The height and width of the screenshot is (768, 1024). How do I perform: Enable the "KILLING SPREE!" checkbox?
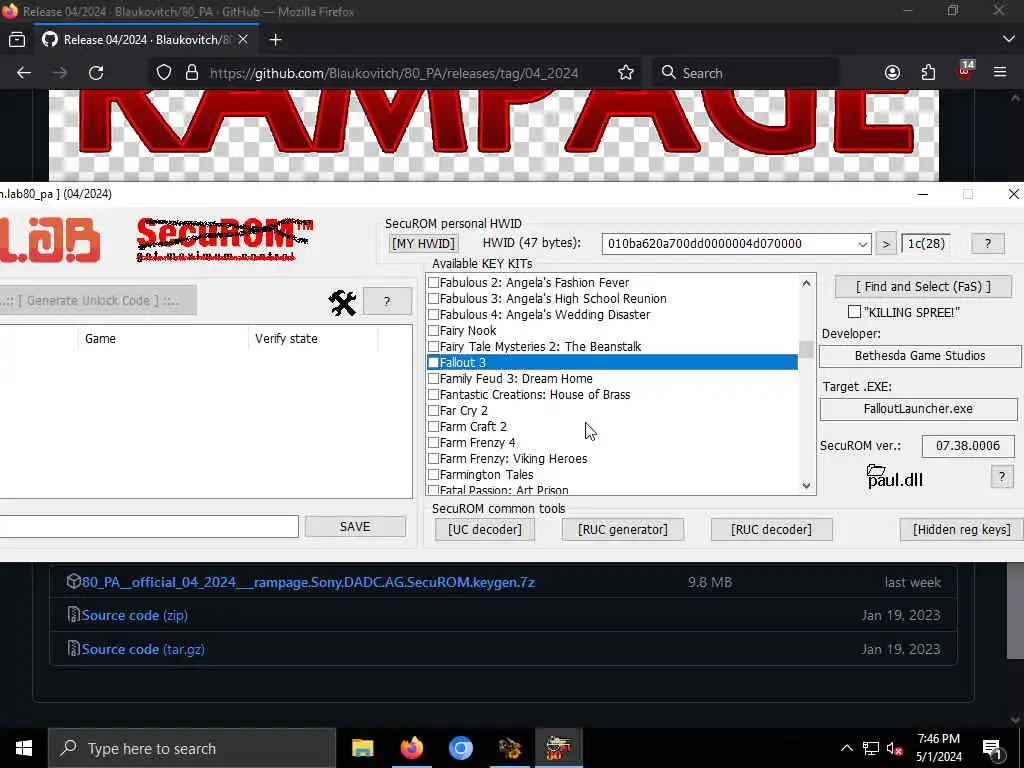coord(854,312)
